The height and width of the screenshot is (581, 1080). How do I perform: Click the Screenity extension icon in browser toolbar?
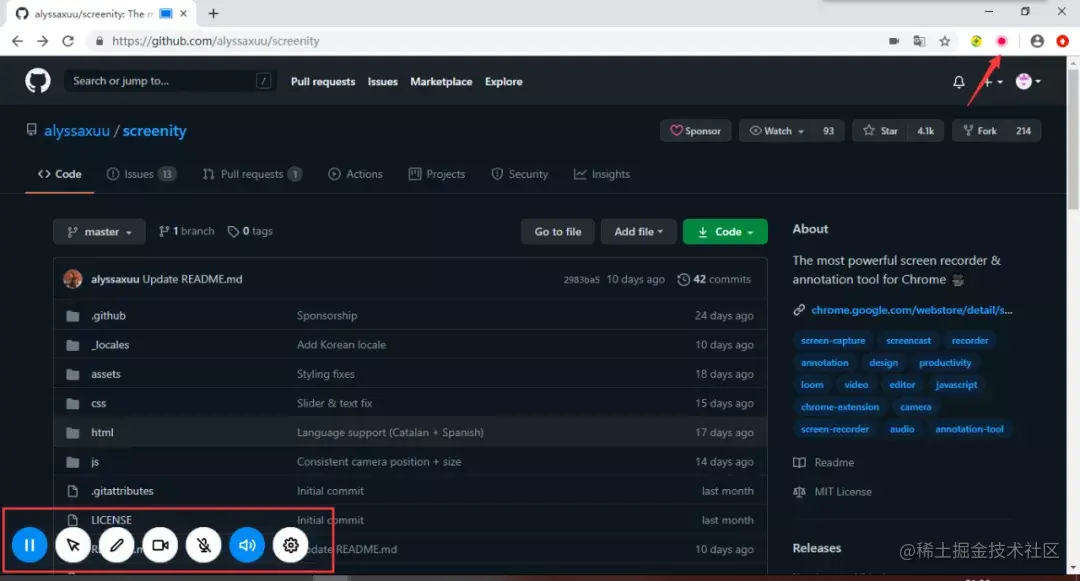pos(1001,41)
